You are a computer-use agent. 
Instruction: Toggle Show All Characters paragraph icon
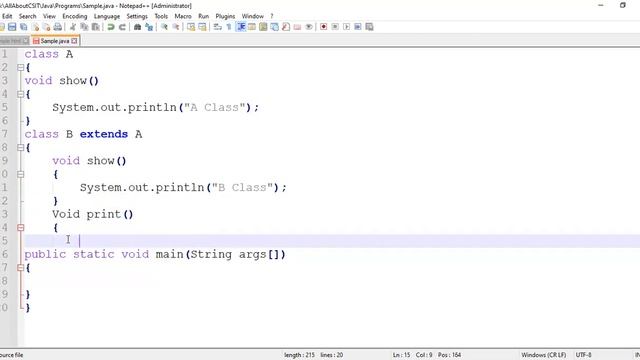pos(229,27)
